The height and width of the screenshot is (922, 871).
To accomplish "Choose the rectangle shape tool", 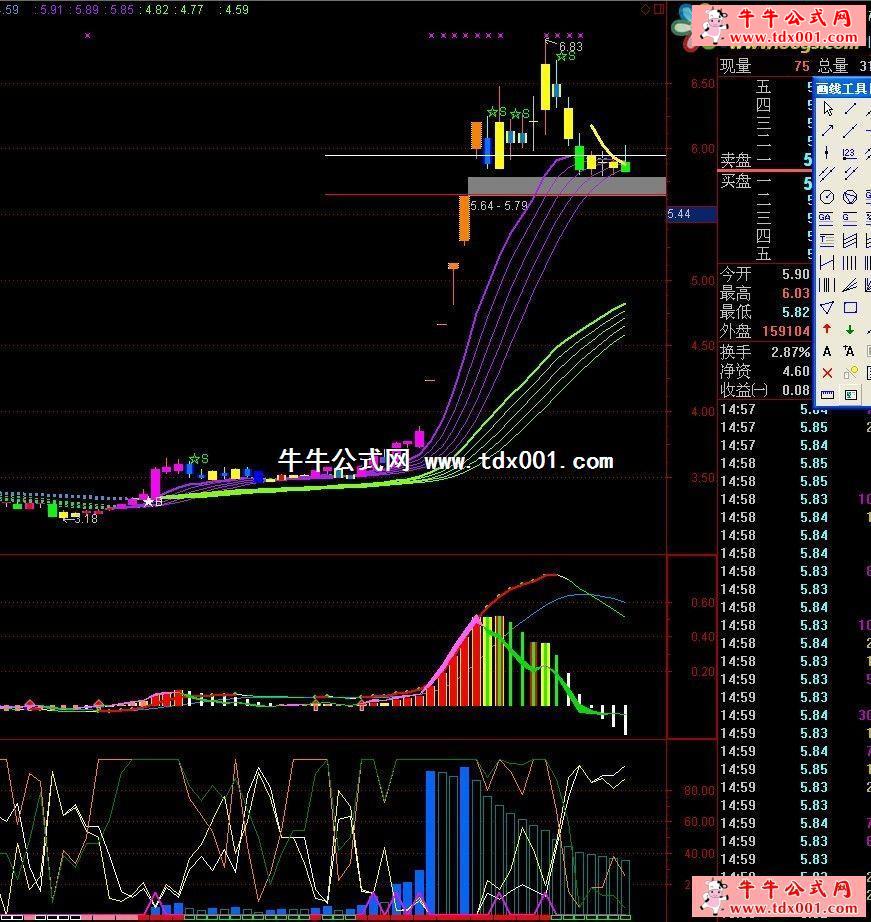I will (850, 307).
